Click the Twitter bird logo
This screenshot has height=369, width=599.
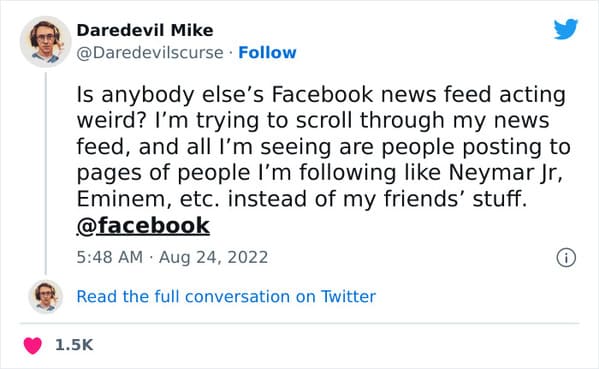566,29
